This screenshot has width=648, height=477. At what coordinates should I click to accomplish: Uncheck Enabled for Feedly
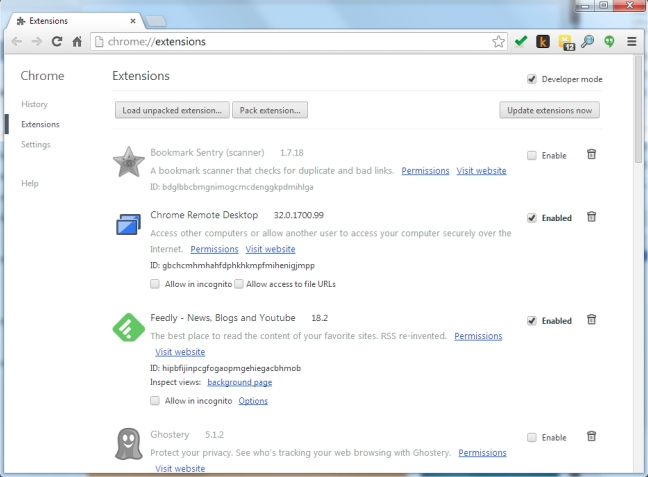pos(532,321)
